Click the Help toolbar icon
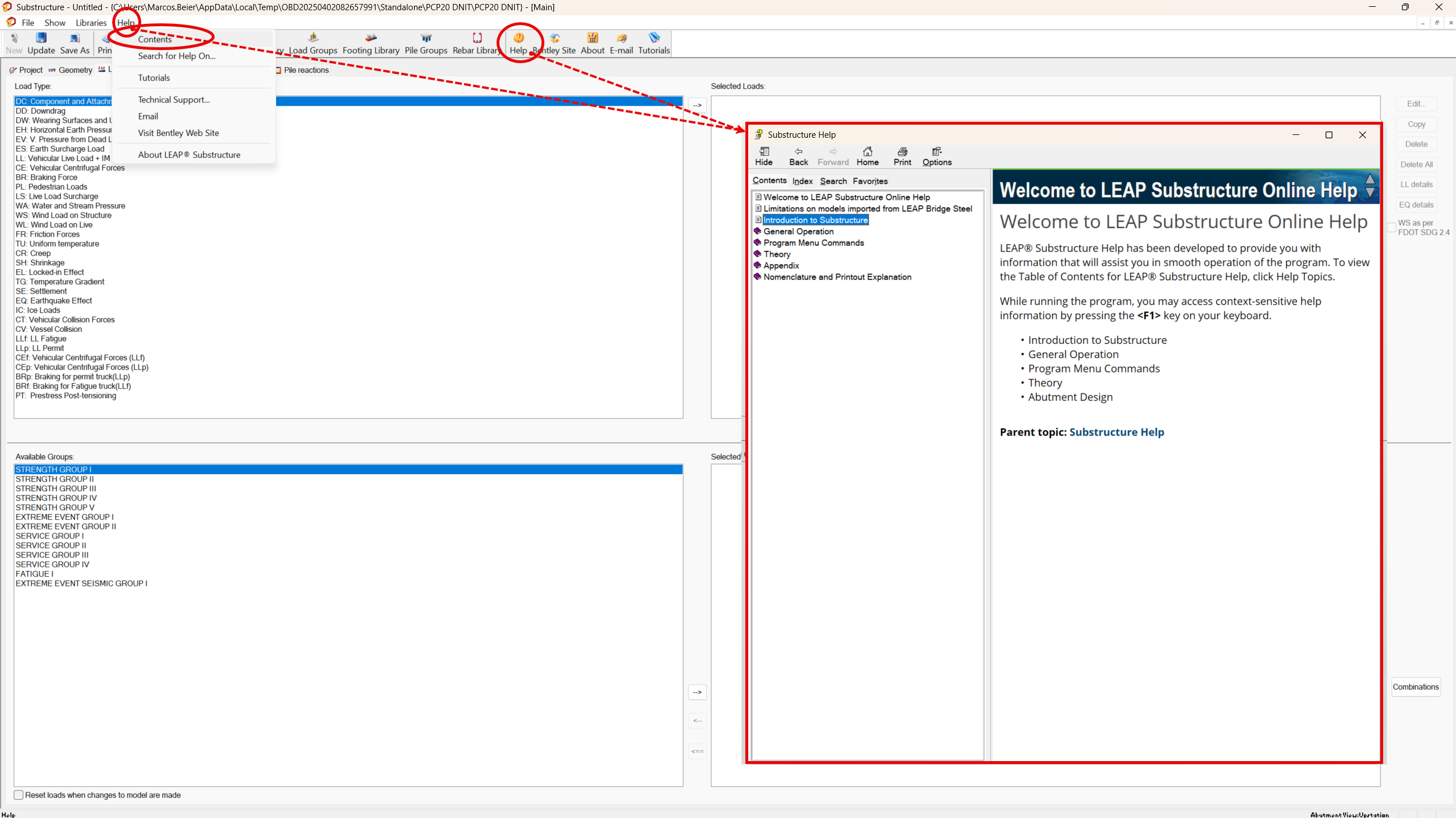This screenshot has height=818, width=1456. coord(518,43)
